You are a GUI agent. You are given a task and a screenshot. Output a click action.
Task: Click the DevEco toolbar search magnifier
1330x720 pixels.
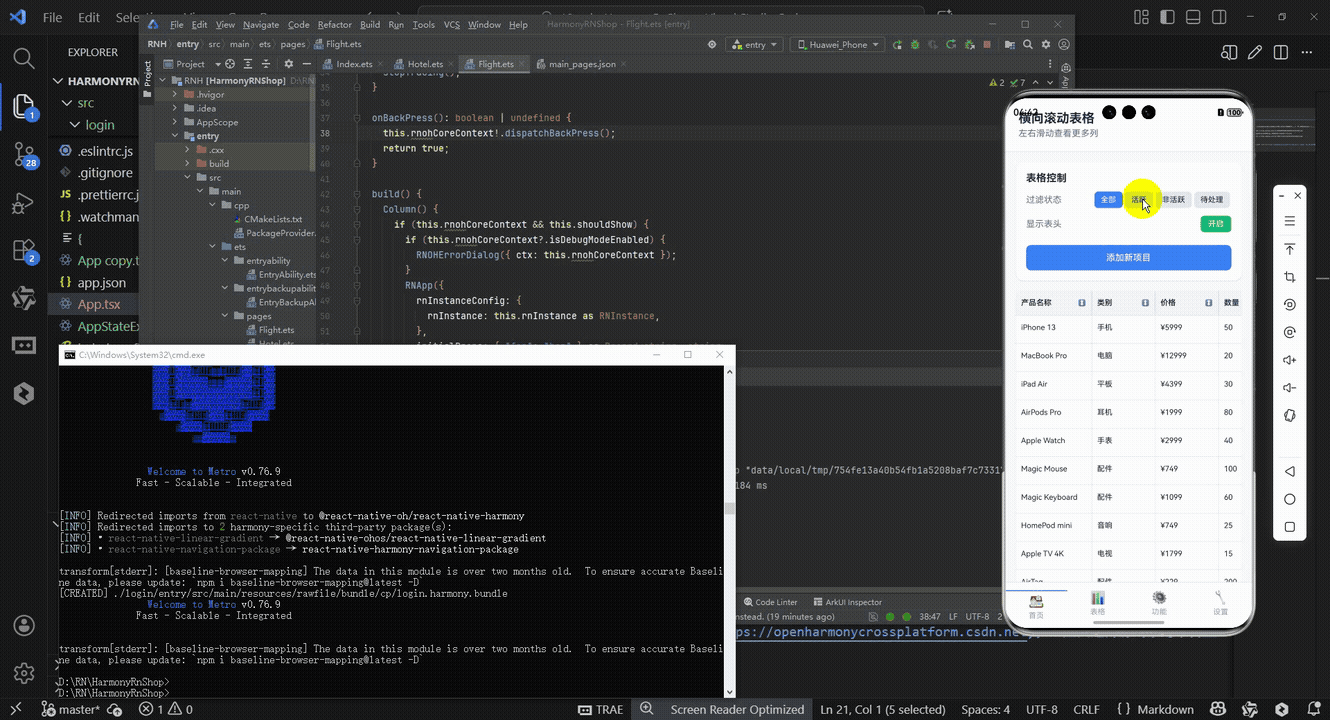[1028, 45]
